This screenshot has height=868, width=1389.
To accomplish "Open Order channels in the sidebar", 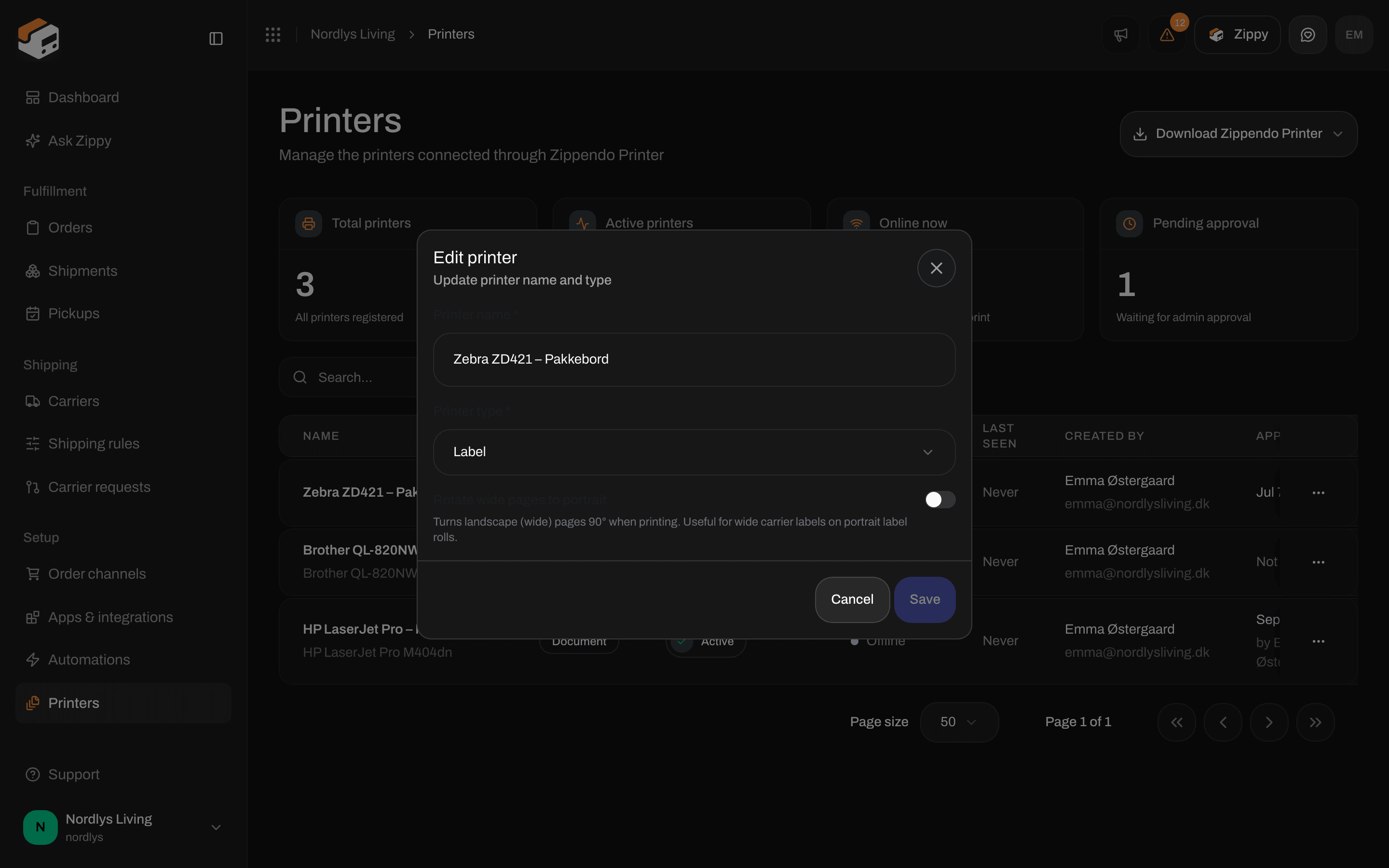I will coord(123,573).
